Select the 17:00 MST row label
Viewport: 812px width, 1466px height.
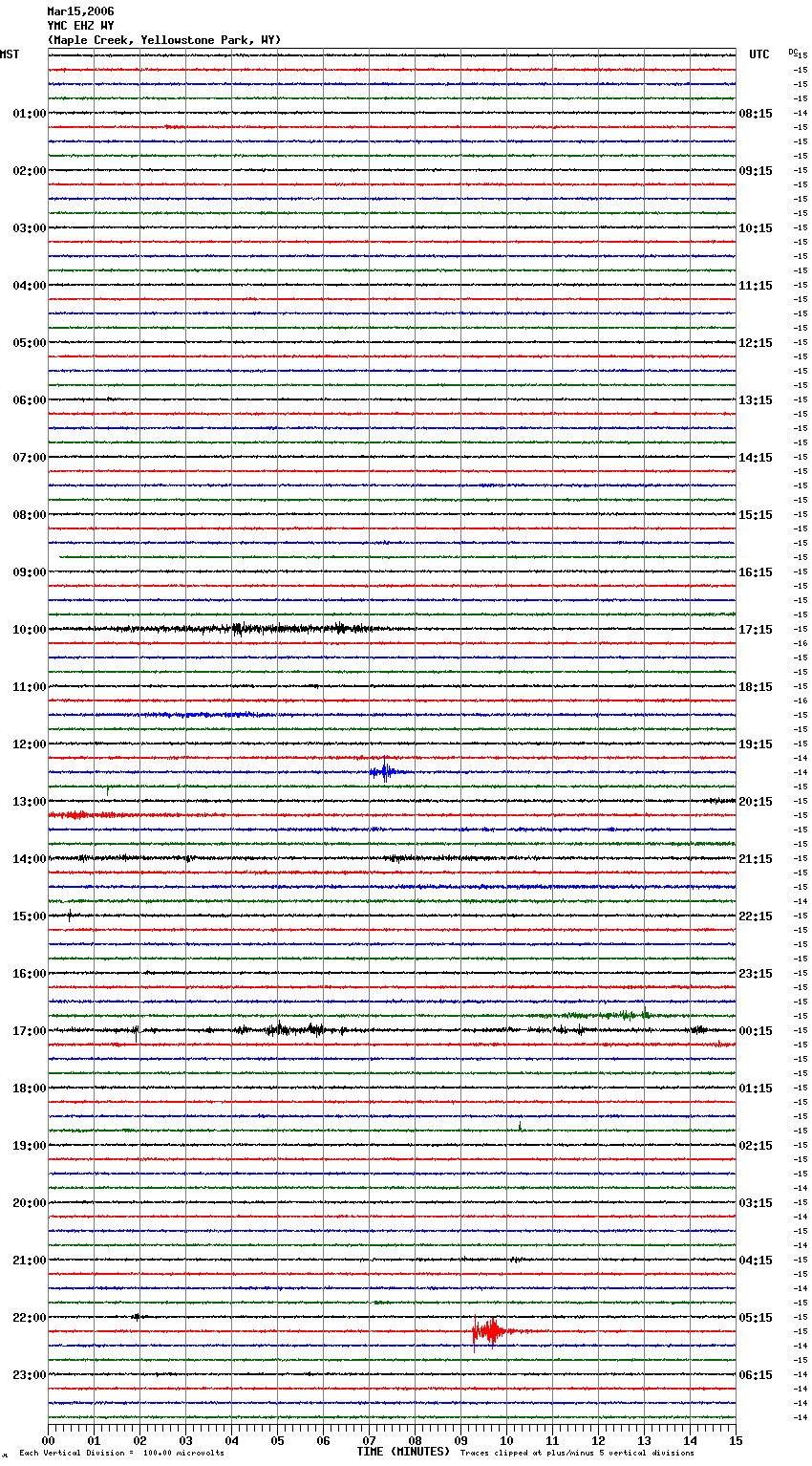point(30,1031)
